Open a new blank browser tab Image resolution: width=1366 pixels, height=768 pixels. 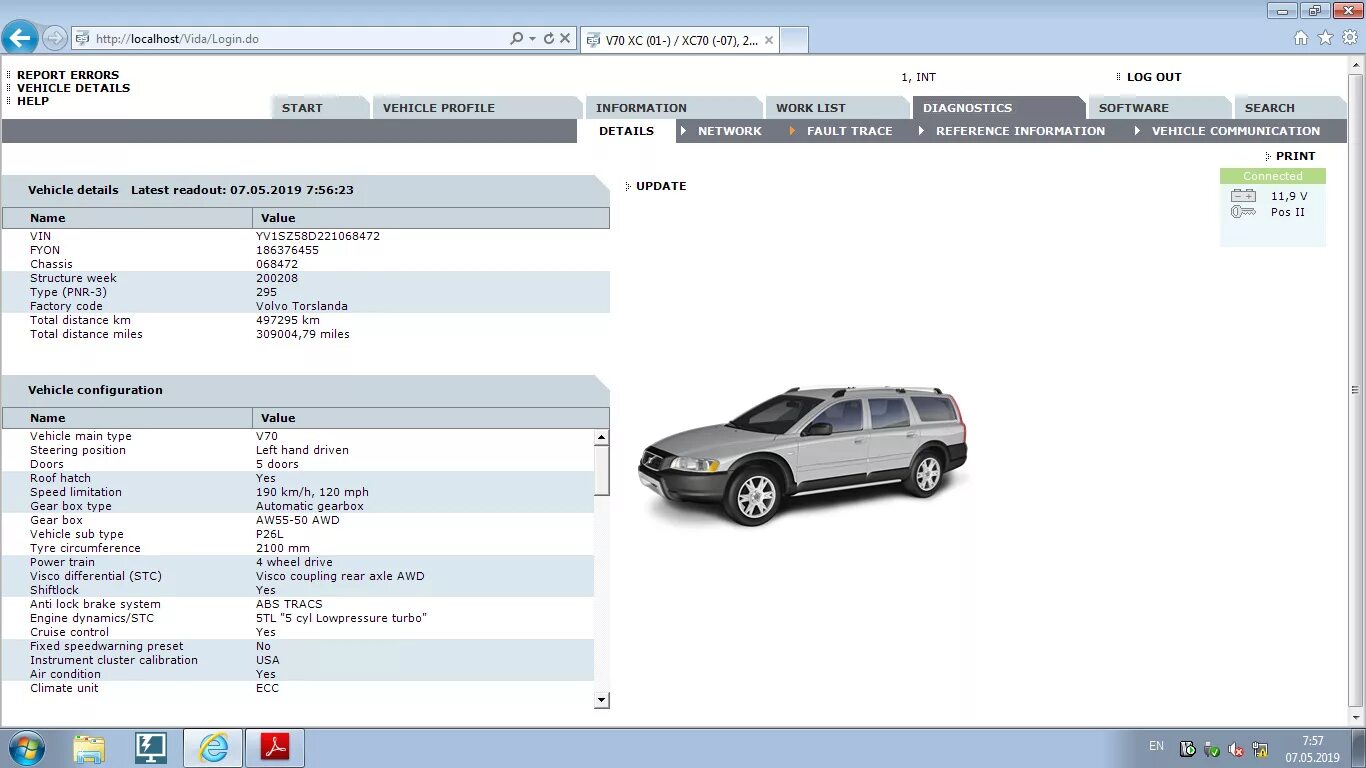pyautogui.click(x=794, y=40)
